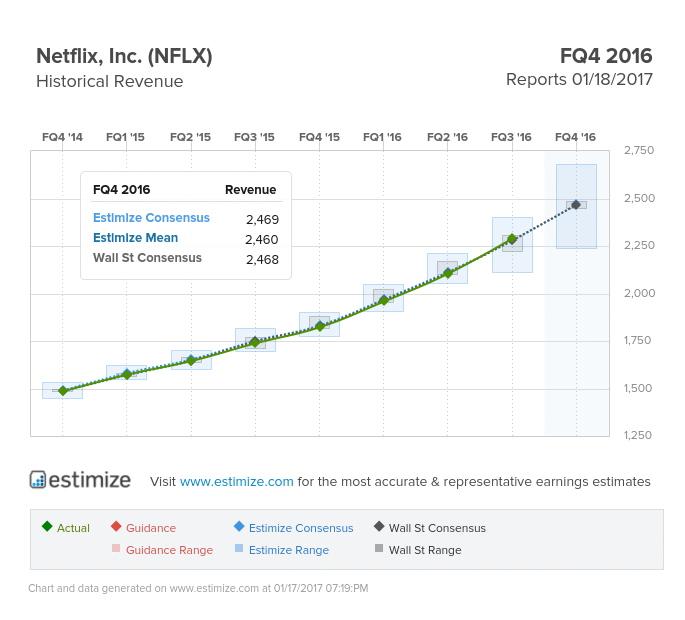
Task: Click the 2,500 y-axis label
Action: (x=640, y=198)
